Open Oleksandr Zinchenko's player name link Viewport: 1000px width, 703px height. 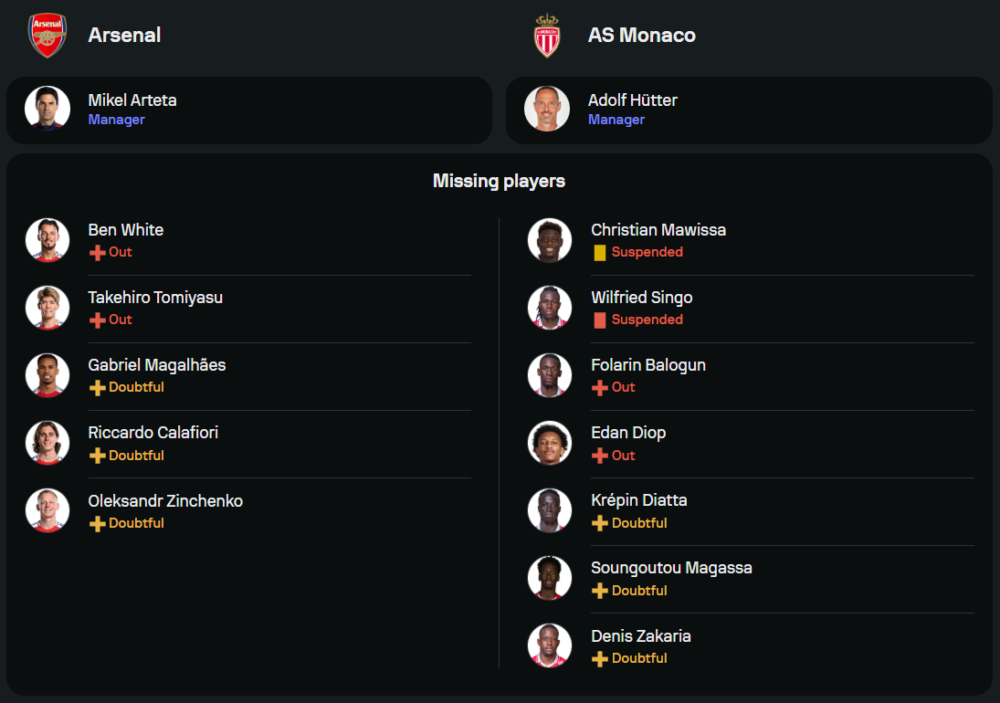tap(165, 501)
